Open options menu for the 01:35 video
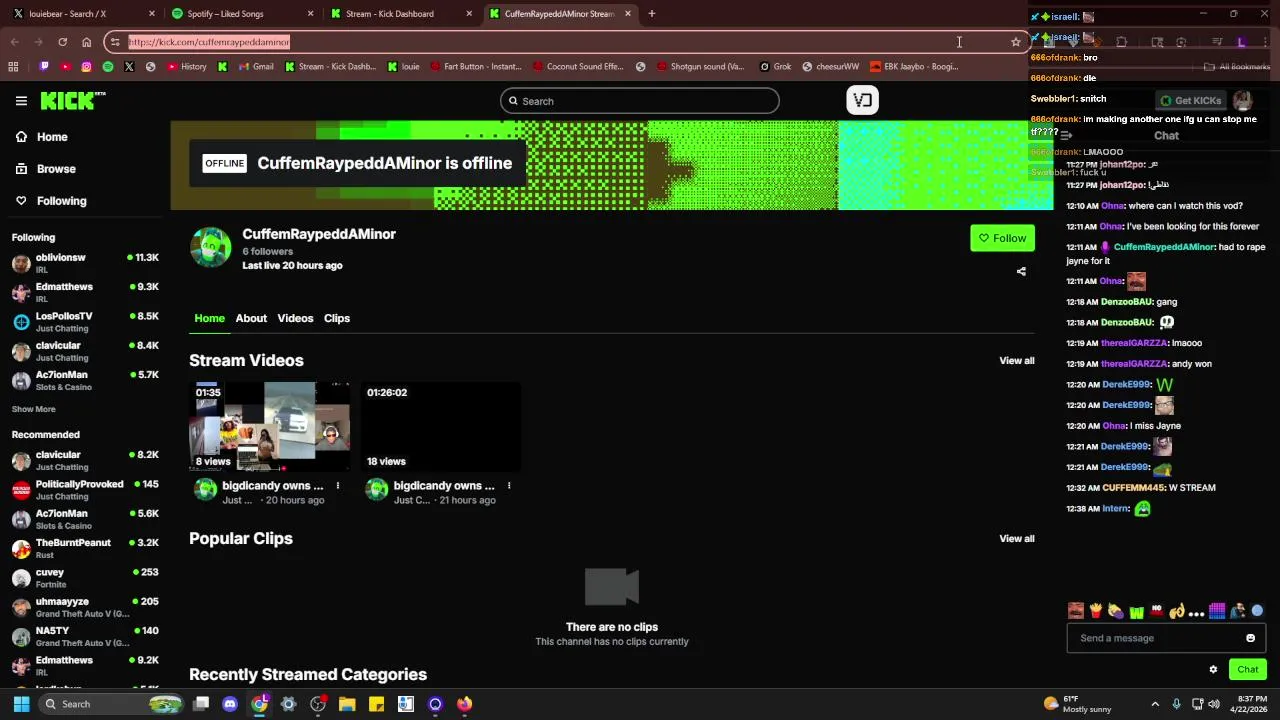The width and height of the screenshot is (1280, 720). coord(338,486)
